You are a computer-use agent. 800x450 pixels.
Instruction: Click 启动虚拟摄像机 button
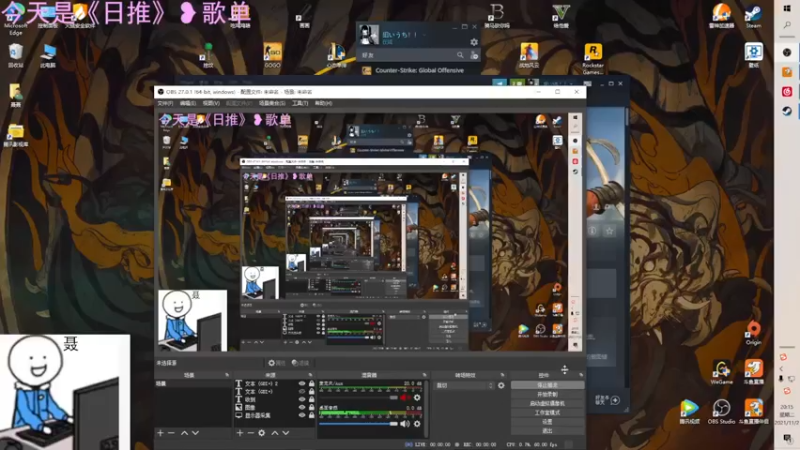tap(547, 404)
